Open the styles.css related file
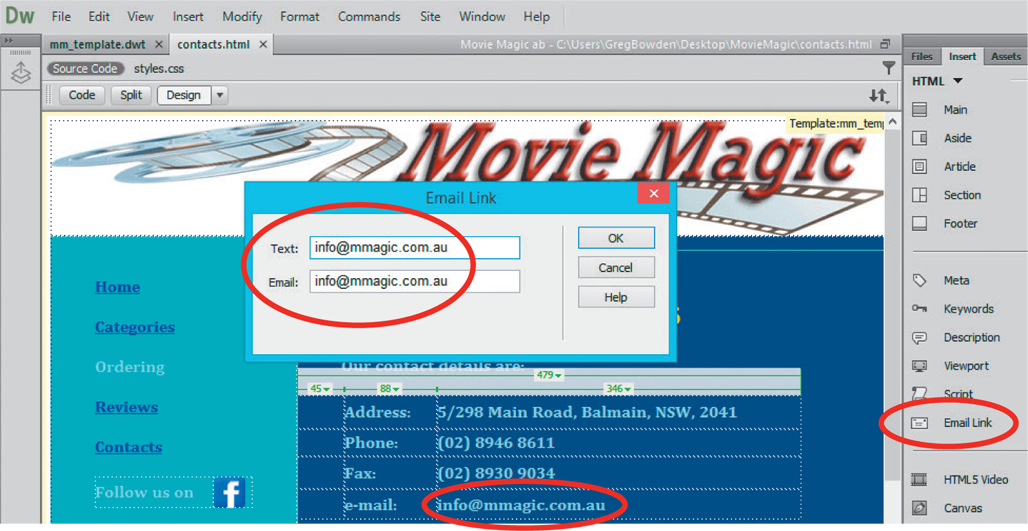 (159, 68)
